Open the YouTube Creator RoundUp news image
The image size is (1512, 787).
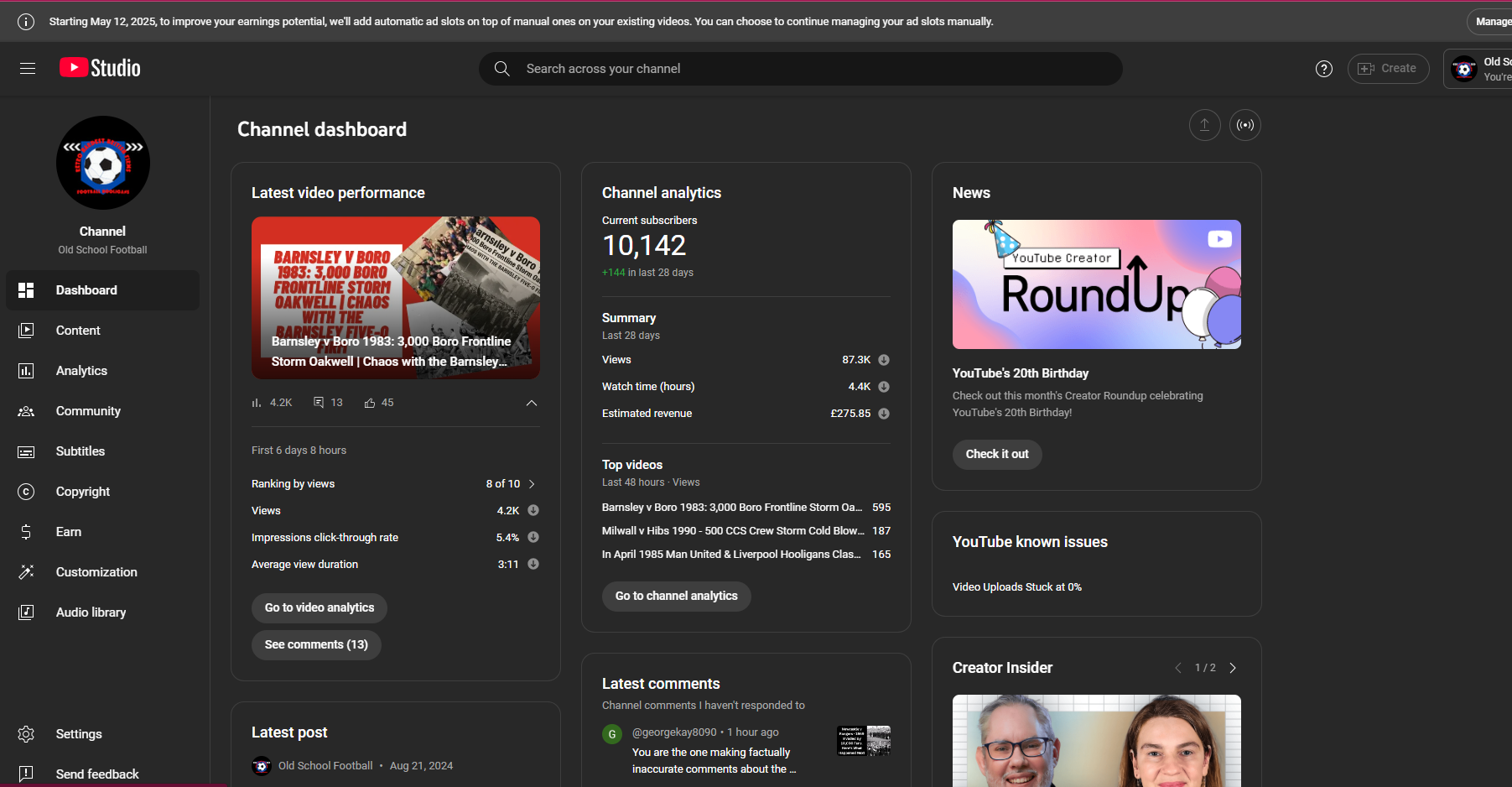[1097, 284]
